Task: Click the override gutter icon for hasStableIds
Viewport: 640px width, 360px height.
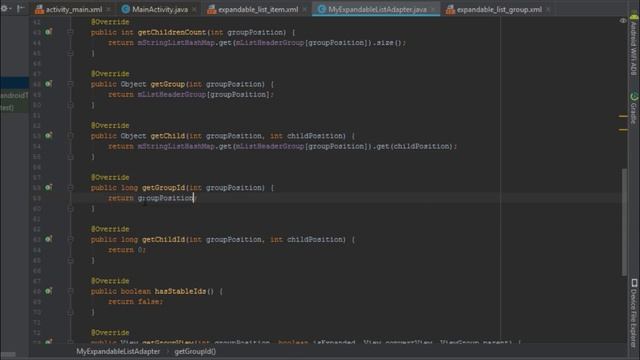Action: [49, 291]
